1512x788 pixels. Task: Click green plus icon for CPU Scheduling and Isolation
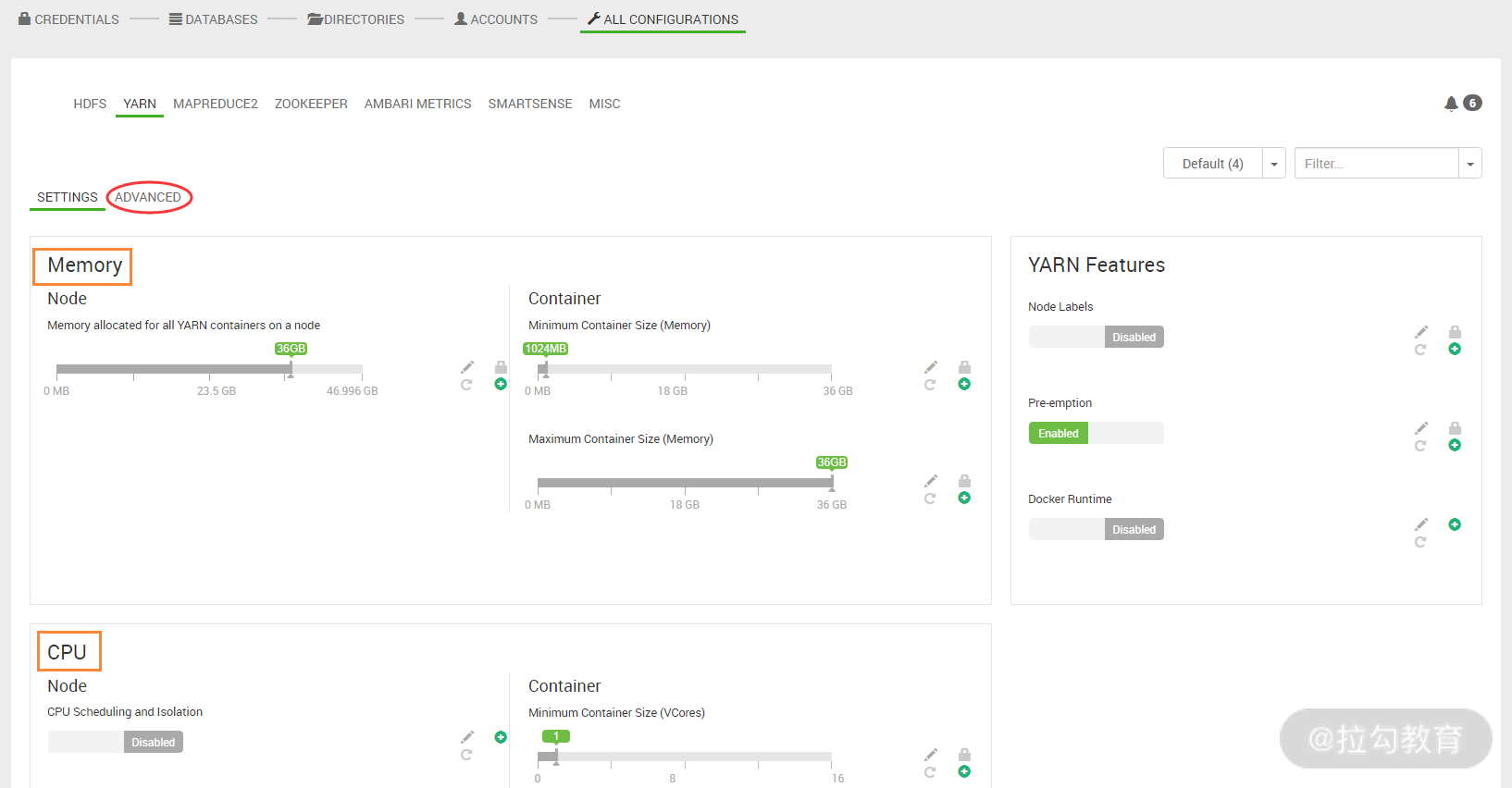point(501,737)
